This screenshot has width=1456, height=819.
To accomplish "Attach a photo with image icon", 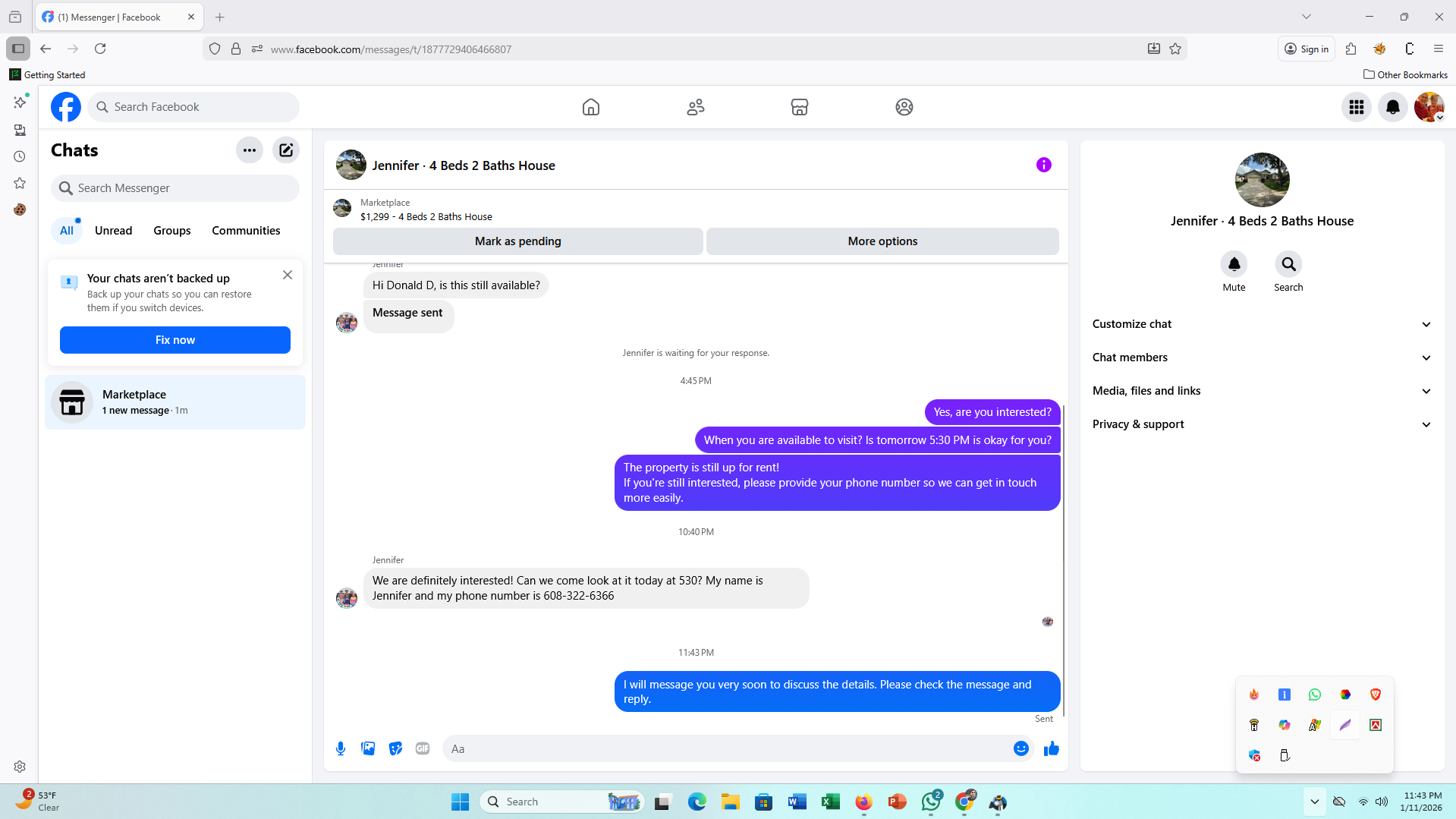I will [x=368, y=748].
